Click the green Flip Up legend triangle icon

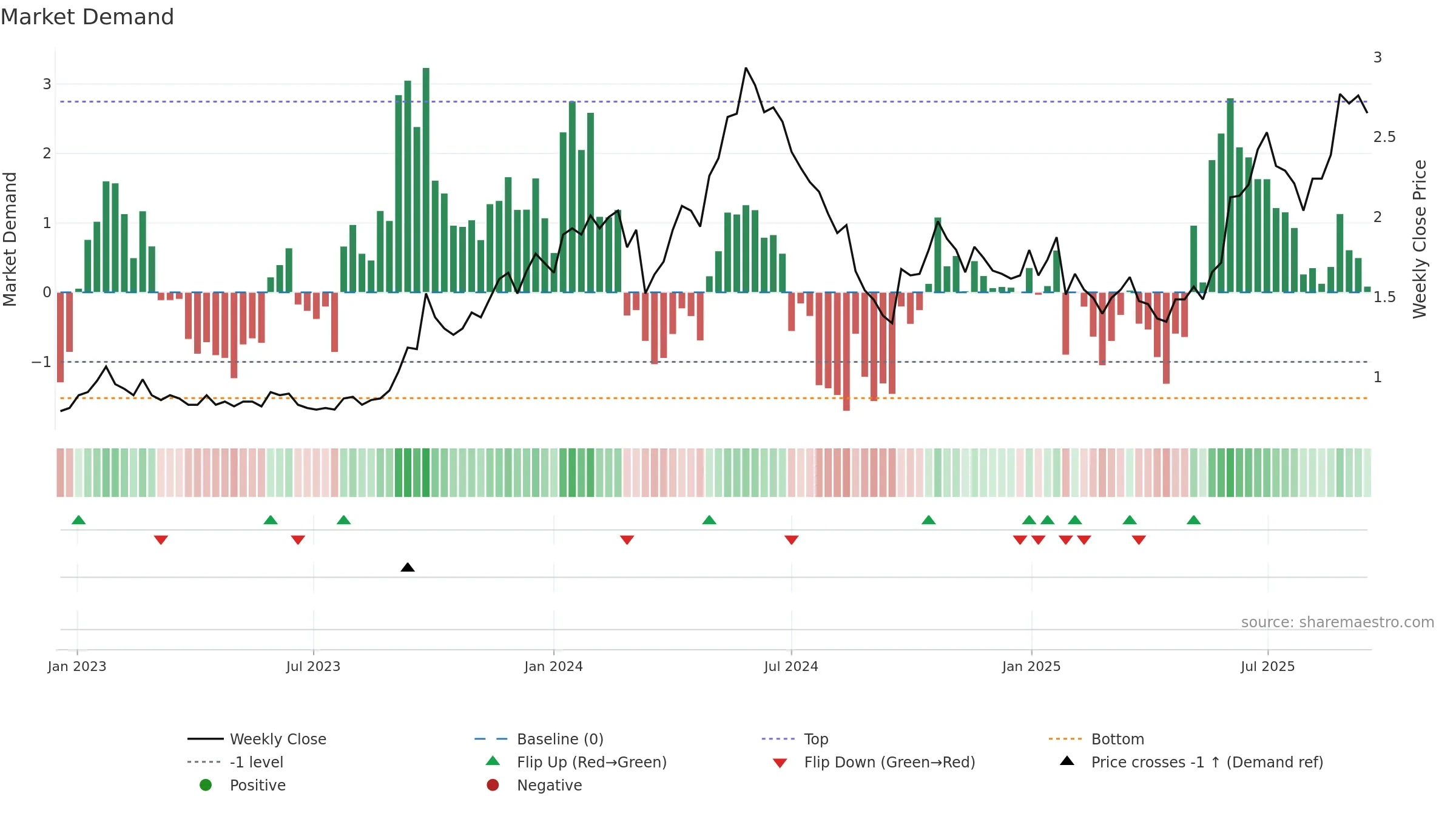click(493, 761)
